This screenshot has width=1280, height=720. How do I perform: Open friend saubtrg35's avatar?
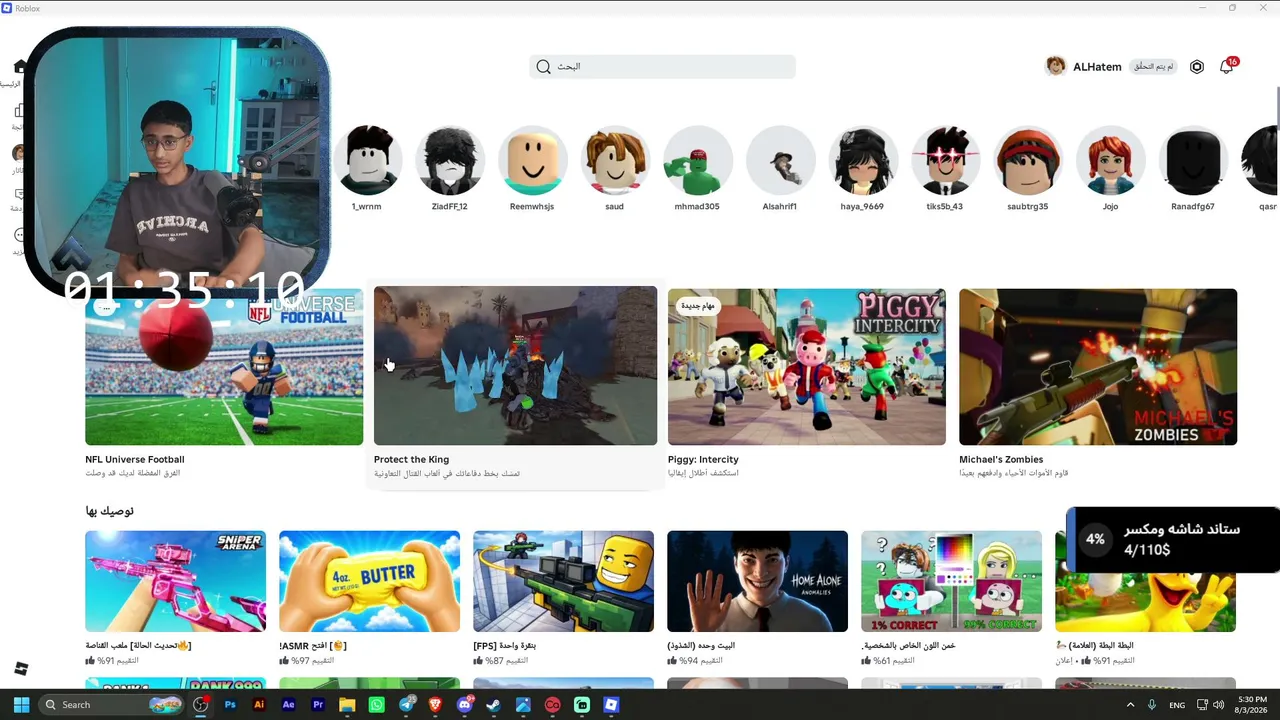pyautogui.click(x=1028, y=160)
